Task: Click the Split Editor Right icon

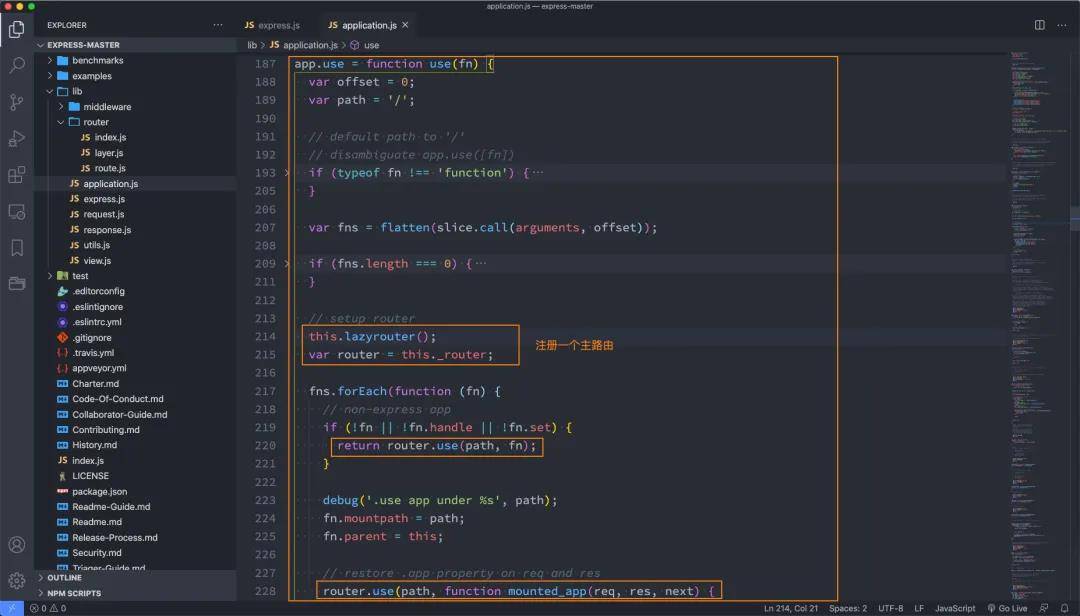Action: coord(1039,25)
